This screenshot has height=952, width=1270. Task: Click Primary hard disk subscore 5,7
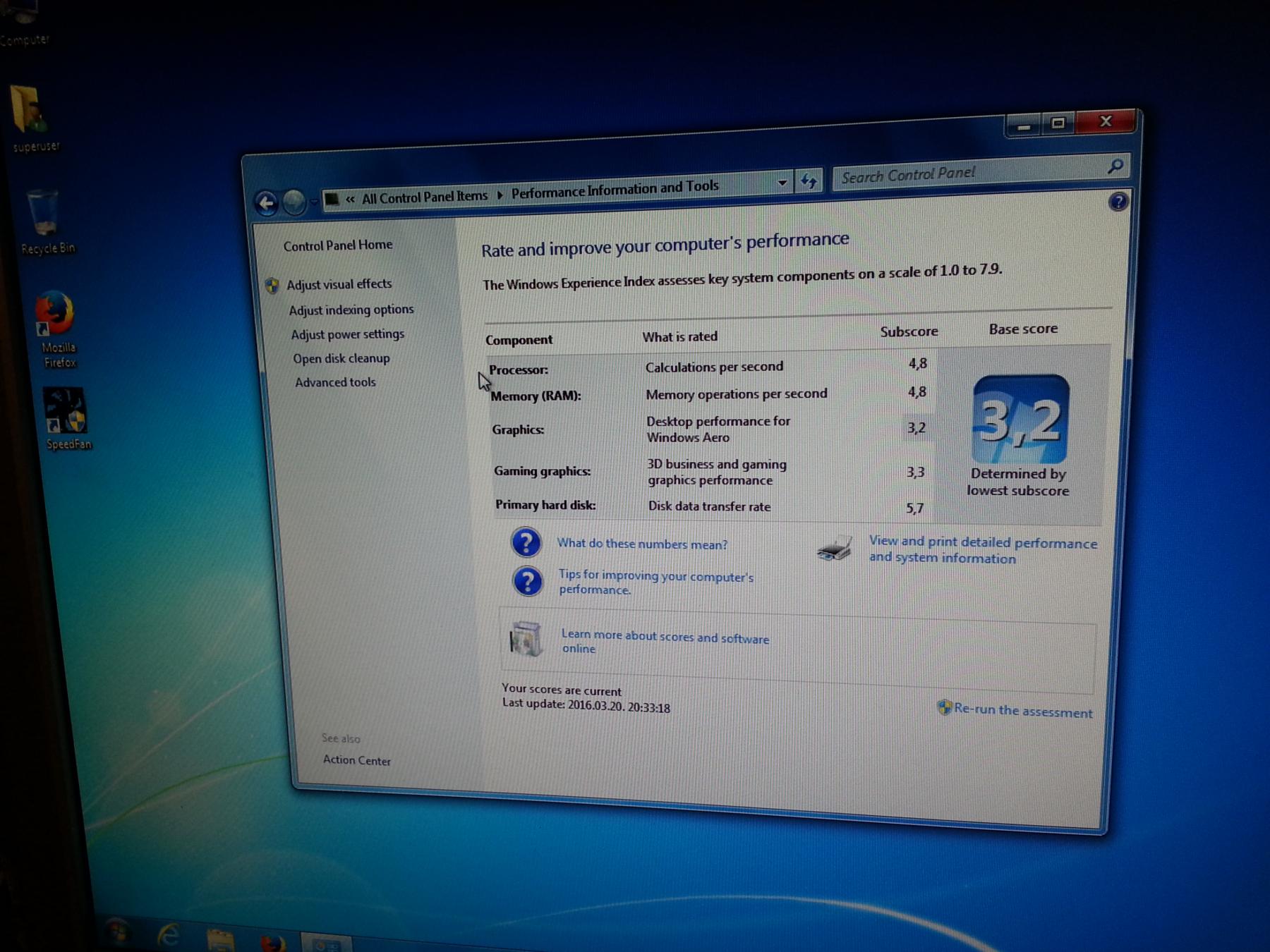point(914,508)
